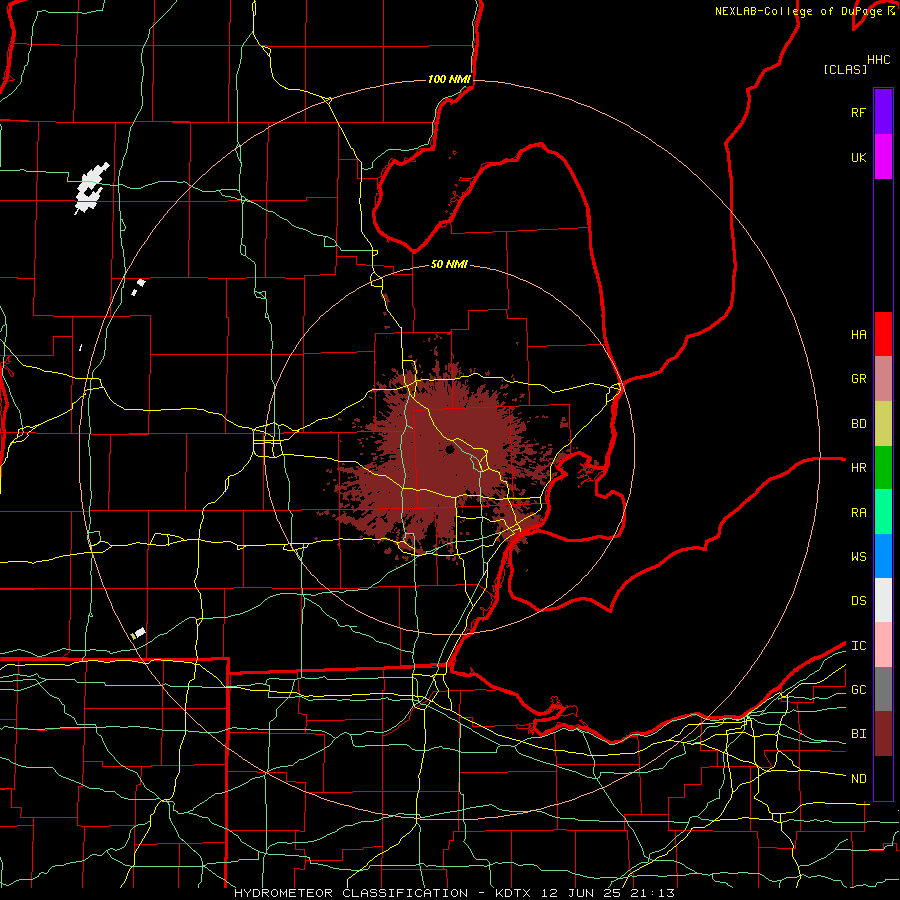Click the DS legend label
This screenshot has height=900, width=900.
[x=858, y=601]
